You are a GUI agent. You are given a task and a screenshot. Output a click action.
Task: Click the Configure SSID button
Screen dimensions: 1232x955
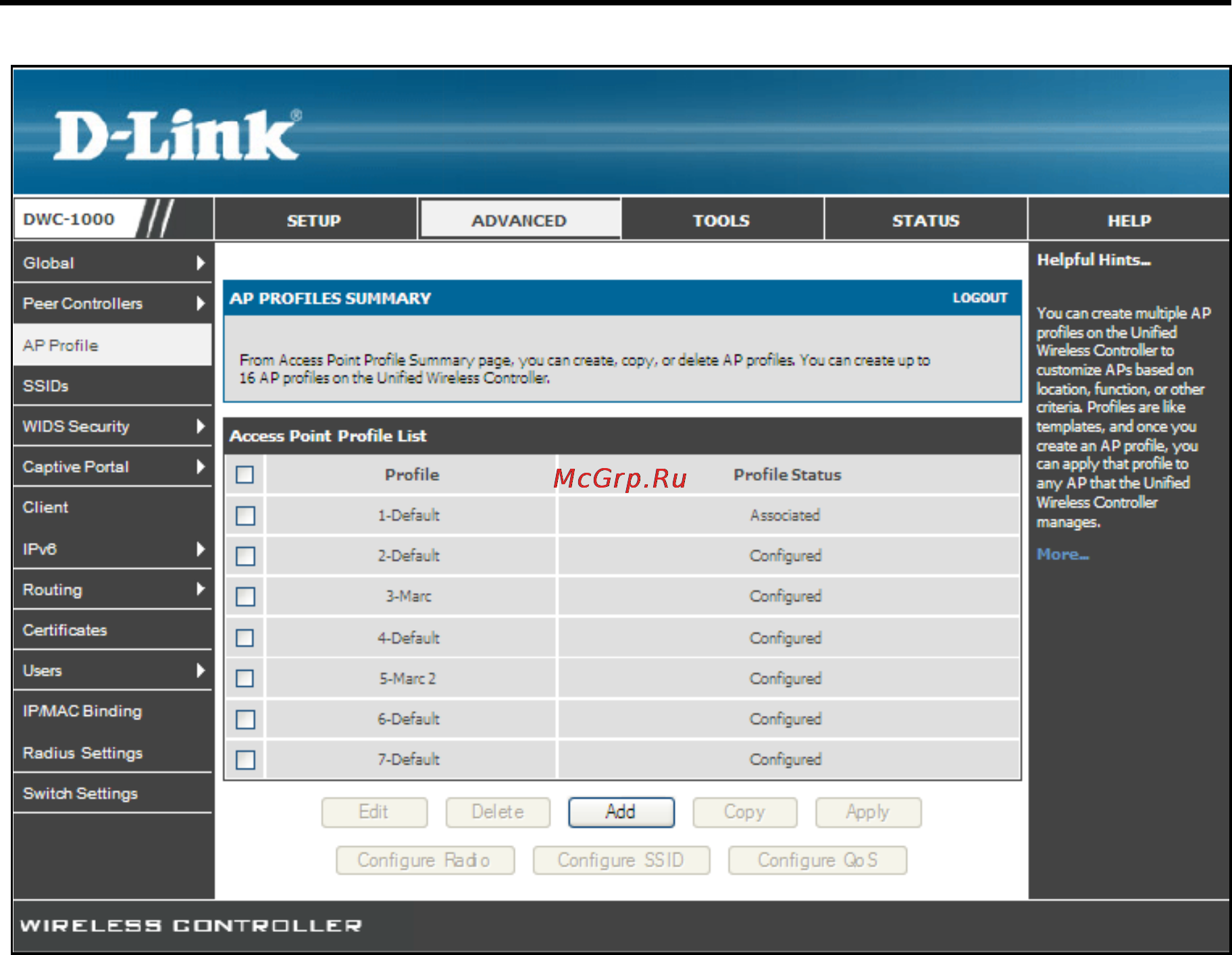(x=621, y=860)
